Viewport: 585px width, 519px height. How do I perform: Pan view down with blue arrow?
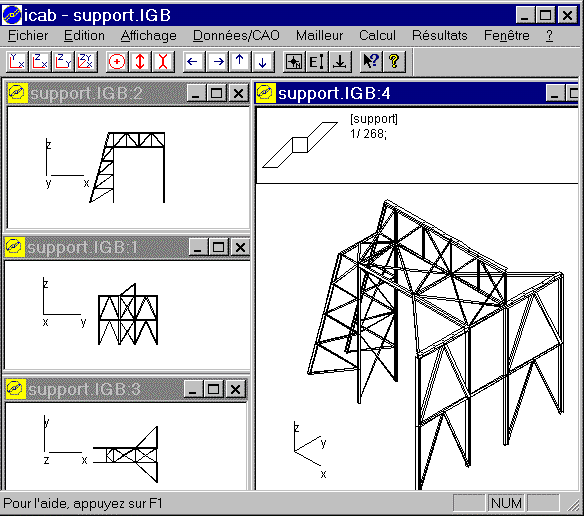[263, 61]
